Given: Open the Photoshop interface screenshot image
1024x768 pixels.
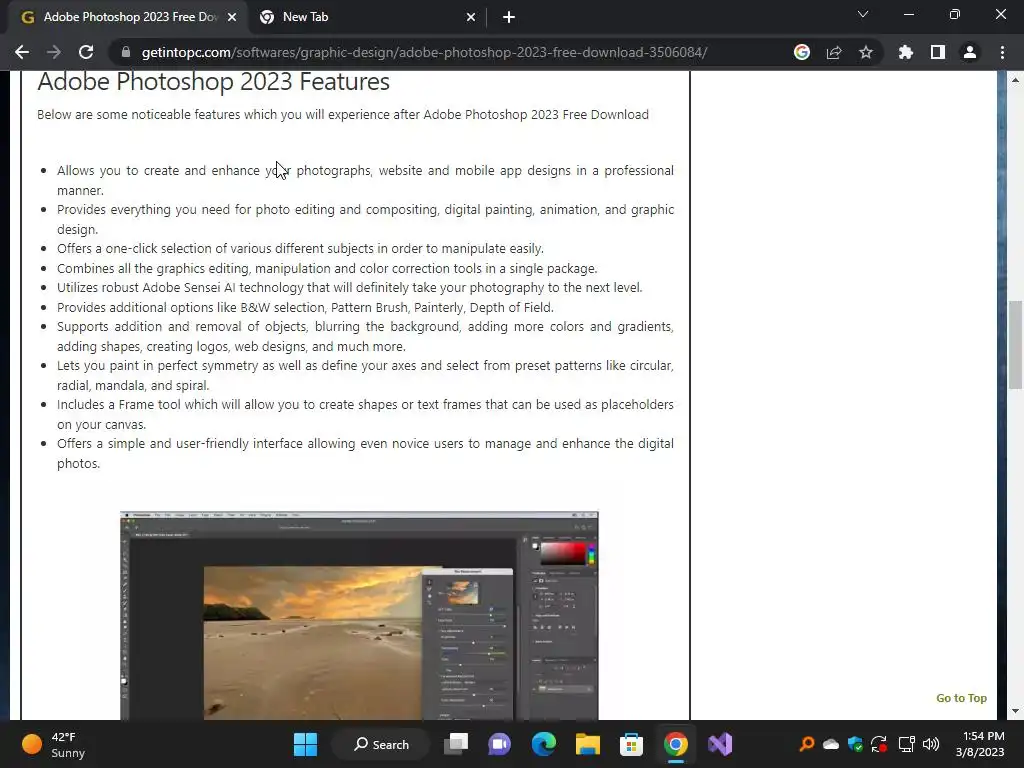Looking at the screenshot, I should tap(359, 615).
